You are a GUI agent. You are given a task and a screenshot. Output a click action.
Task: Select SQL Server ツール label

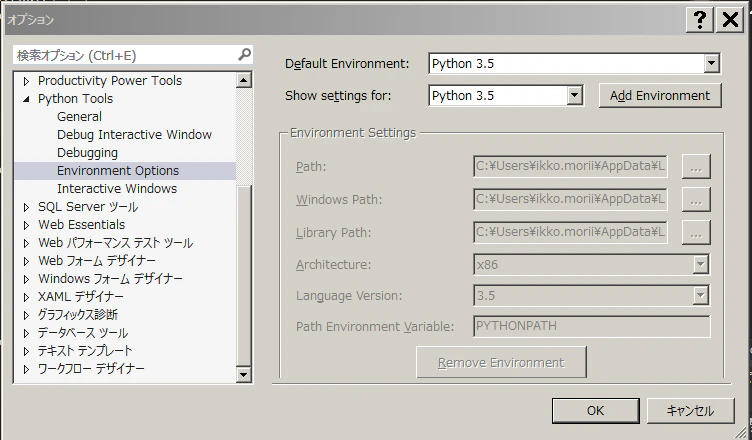click(x=88, y=207)
